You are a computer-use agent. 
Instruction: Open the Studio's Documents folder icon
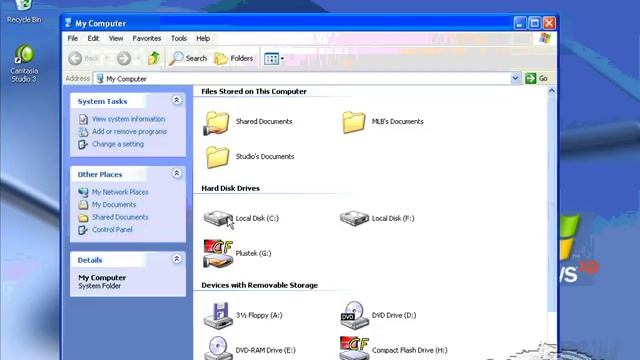click(x=217, y=157)
